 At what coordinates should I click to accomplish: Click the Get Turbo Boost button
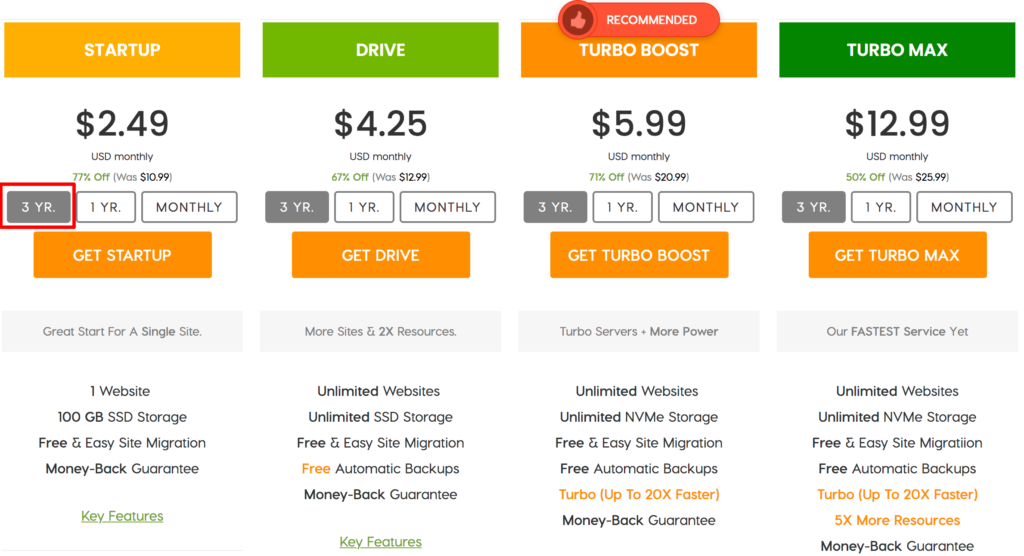click(x=639, y=255)
